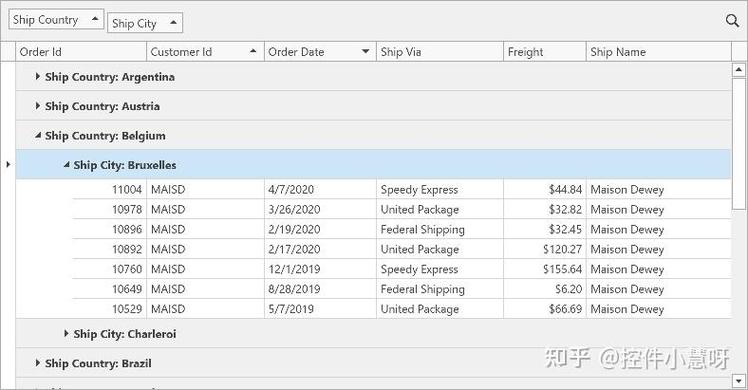Screen dimensions: 748x390
Task: Select order 10978 cell
Action: 110,209
